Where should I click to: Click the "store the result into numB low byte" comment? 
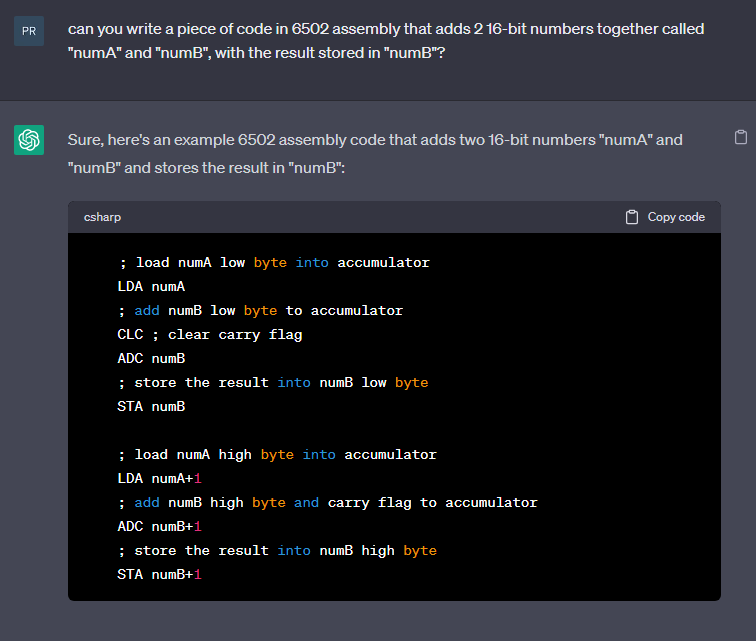[273, 383]
